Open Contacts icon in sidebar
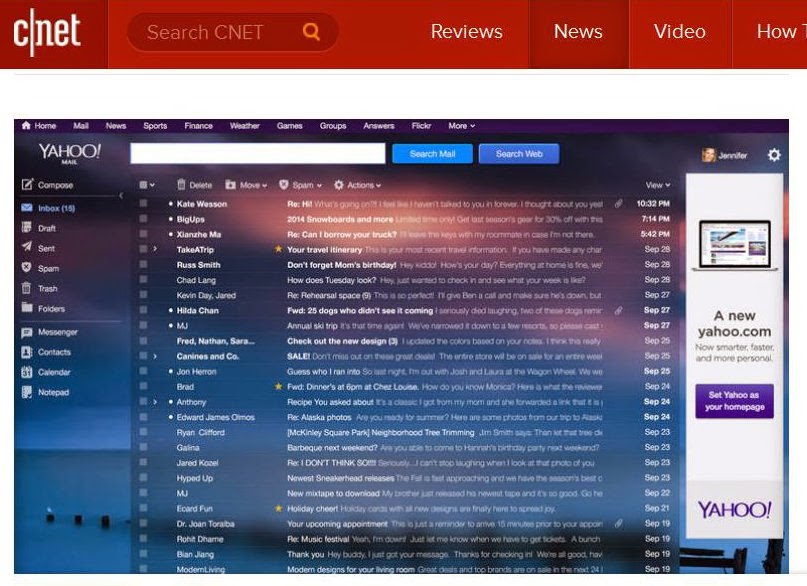The image size is (807, 586). pyautogui.click(x=27, y=352)
